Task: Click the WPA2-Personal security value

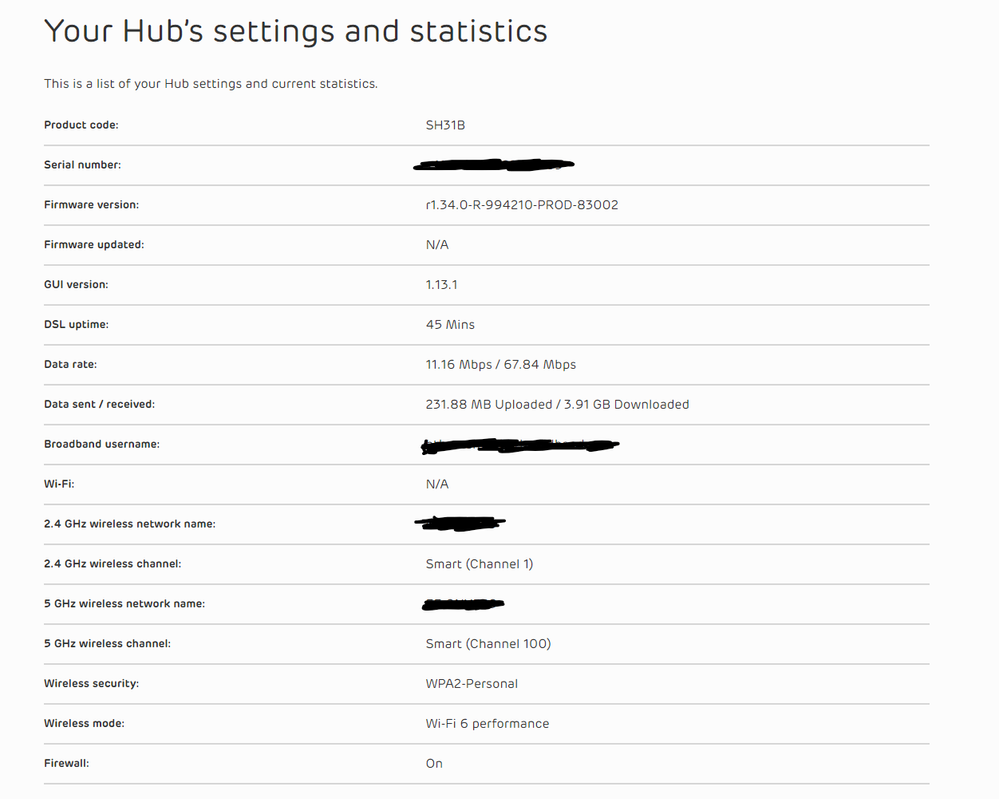Action: pyautogui.click(x=471, y=684)
